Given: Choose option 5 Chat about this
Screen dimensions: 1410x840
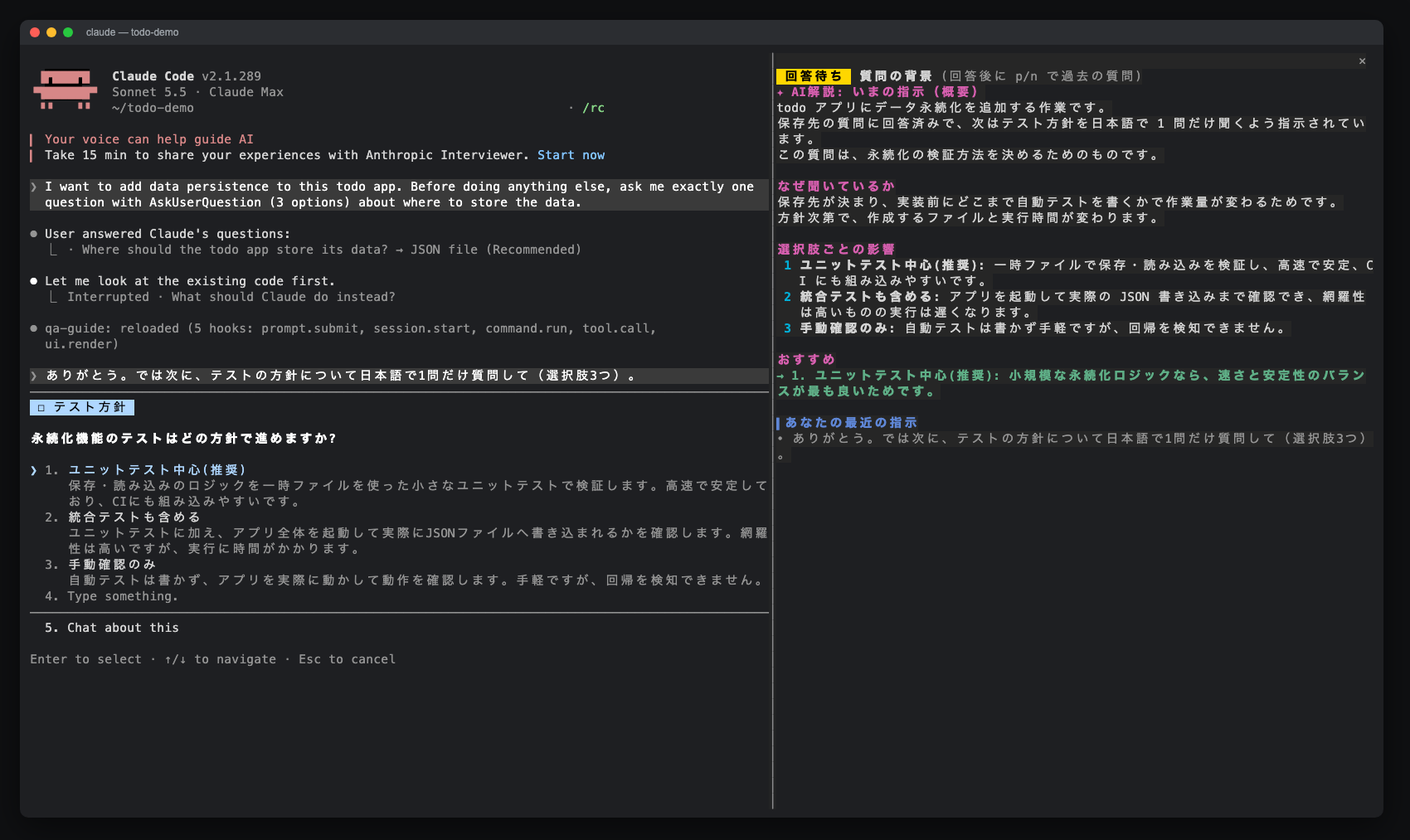Looking at the screenshot, I should [x=111, y=628].
